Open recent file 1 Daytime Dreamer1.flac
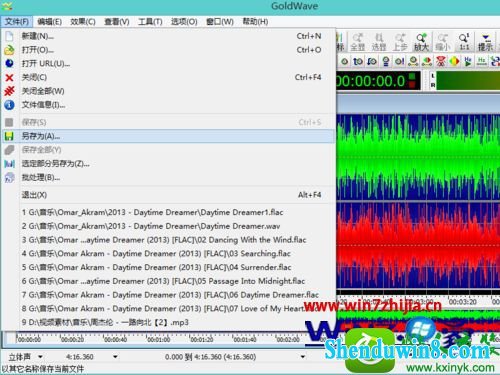Screen dimensions: 500x375 (168, 212)
